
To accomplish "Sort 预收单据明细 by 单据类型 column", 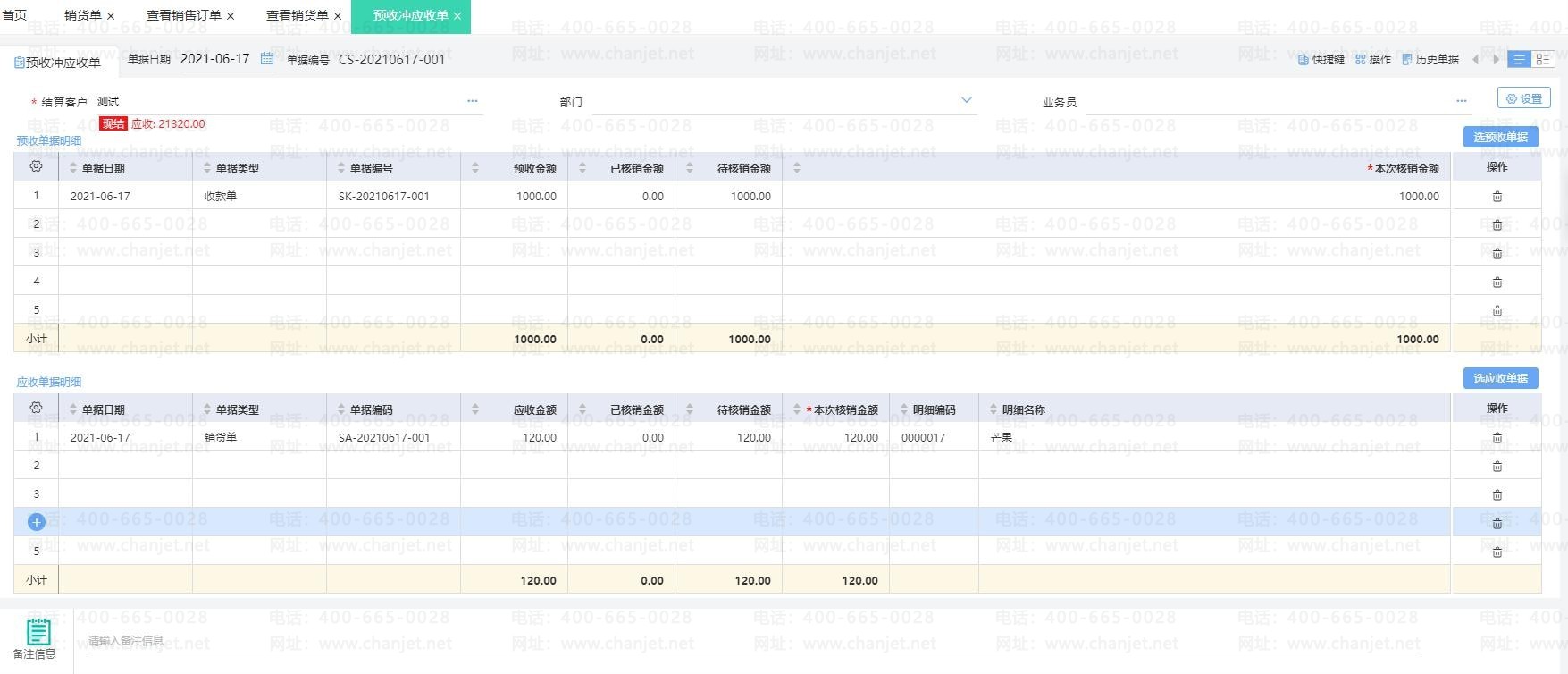I will click(207, 168).
